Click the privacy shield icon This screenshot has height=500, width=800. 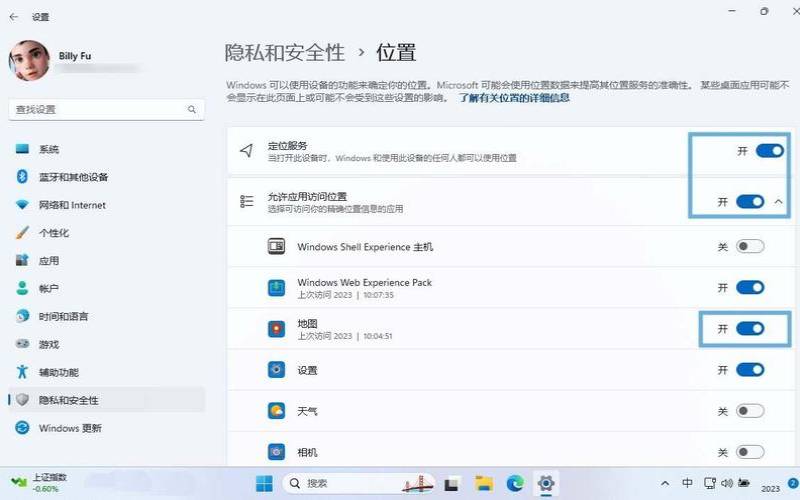click(x=22, y=399)
